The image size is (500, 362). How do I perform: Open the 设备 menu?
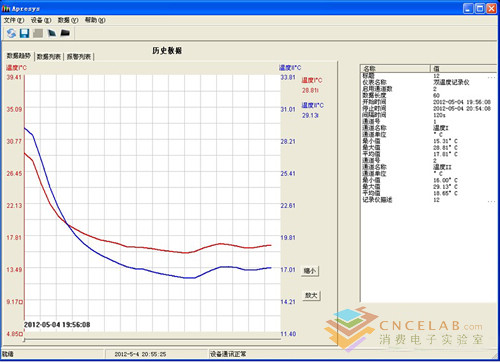click(41, 20)
